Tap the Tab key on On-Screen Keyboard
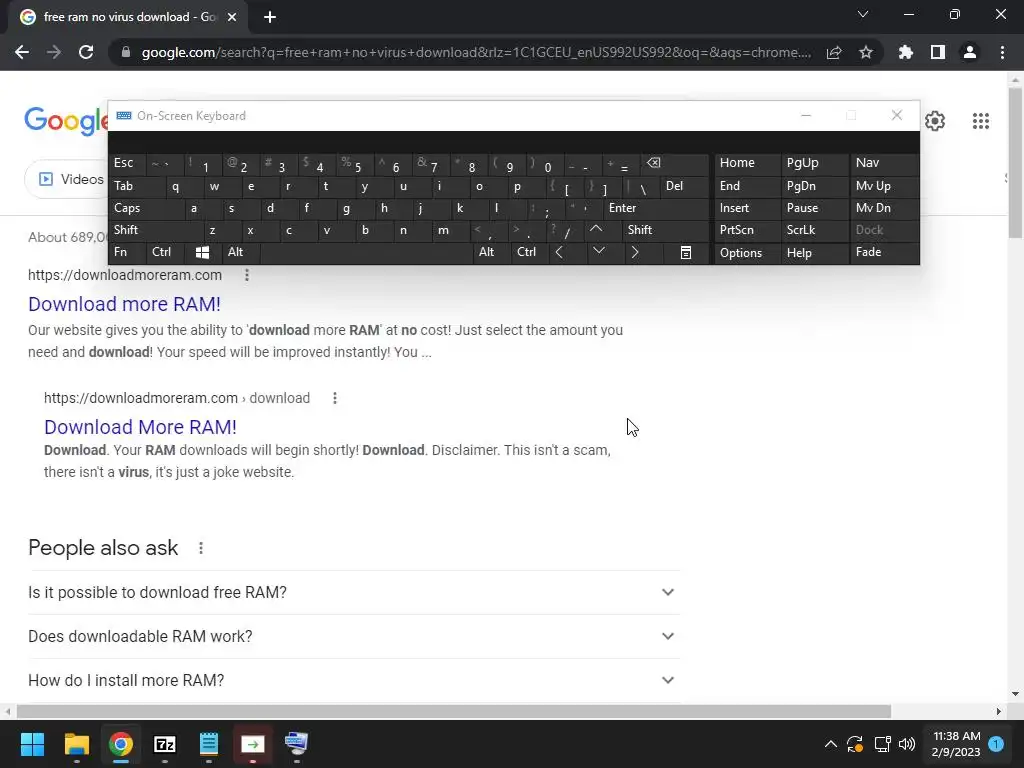1024x768 pixels. coord(136,186)
